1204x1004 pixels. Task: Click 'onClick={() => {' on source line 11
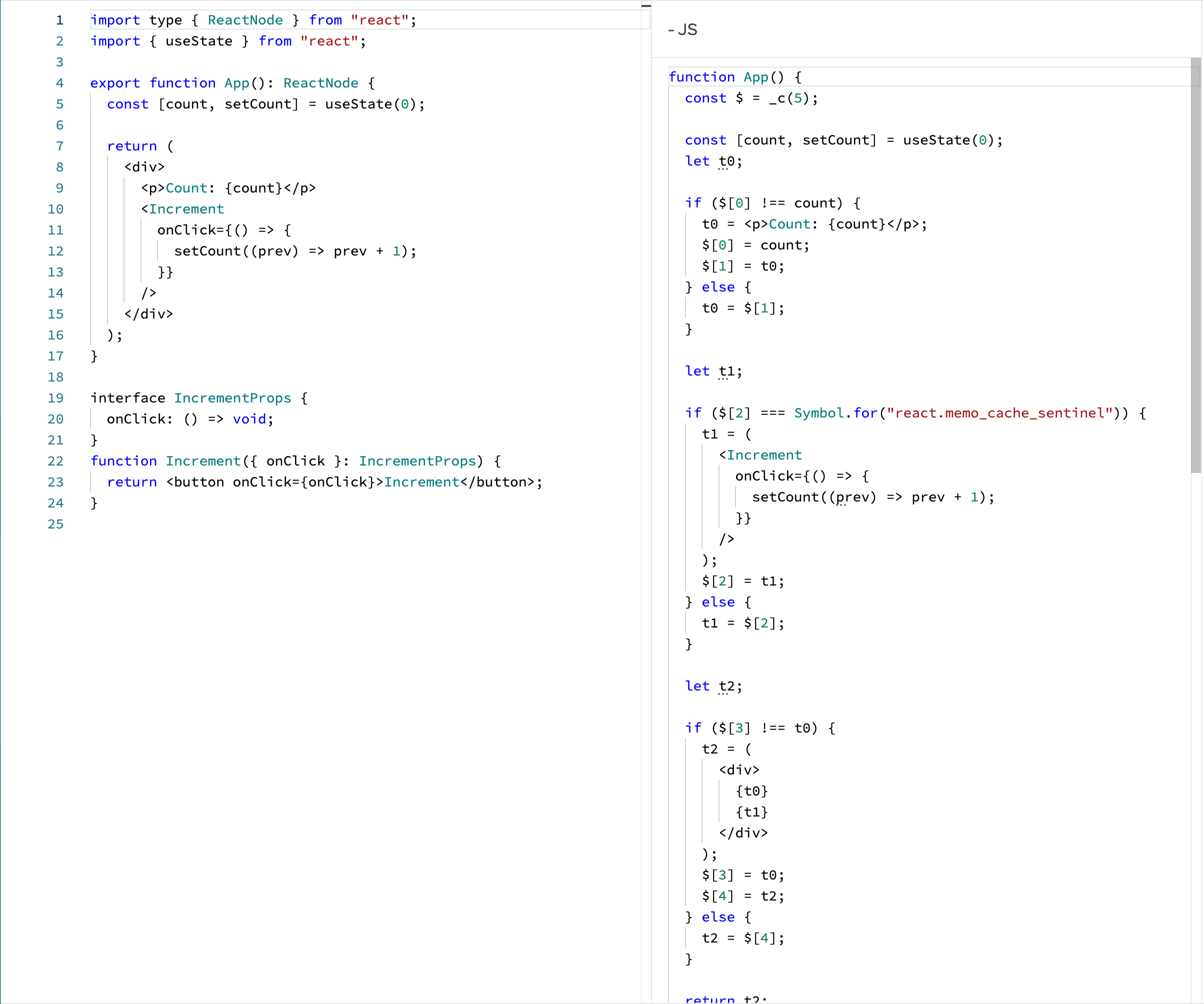point(224,230)
